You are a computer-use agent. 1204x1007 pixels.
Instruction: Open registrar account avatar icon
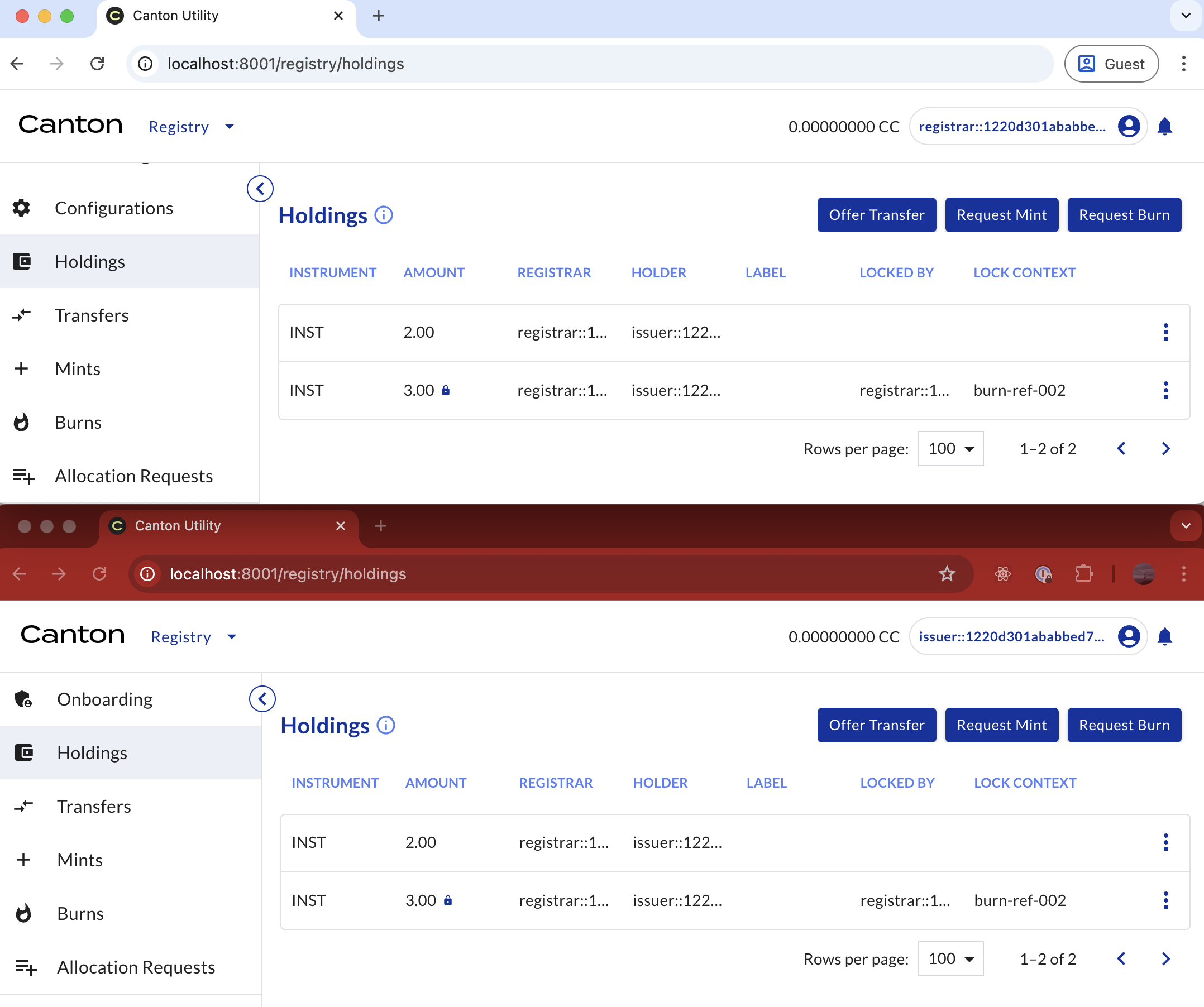(1128, 126)
